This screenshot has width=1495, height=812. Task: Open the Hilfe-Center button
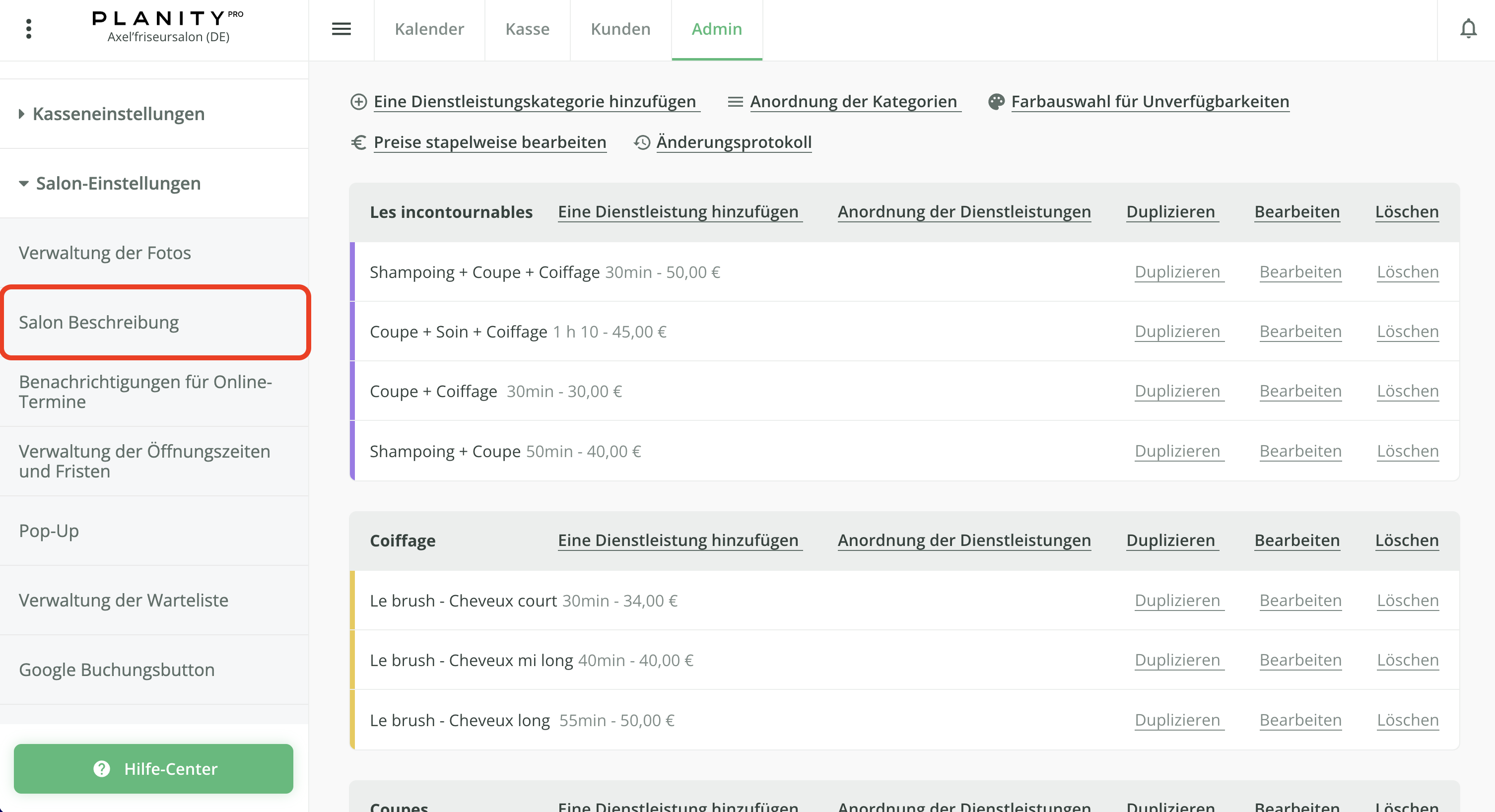pos(153,768)
